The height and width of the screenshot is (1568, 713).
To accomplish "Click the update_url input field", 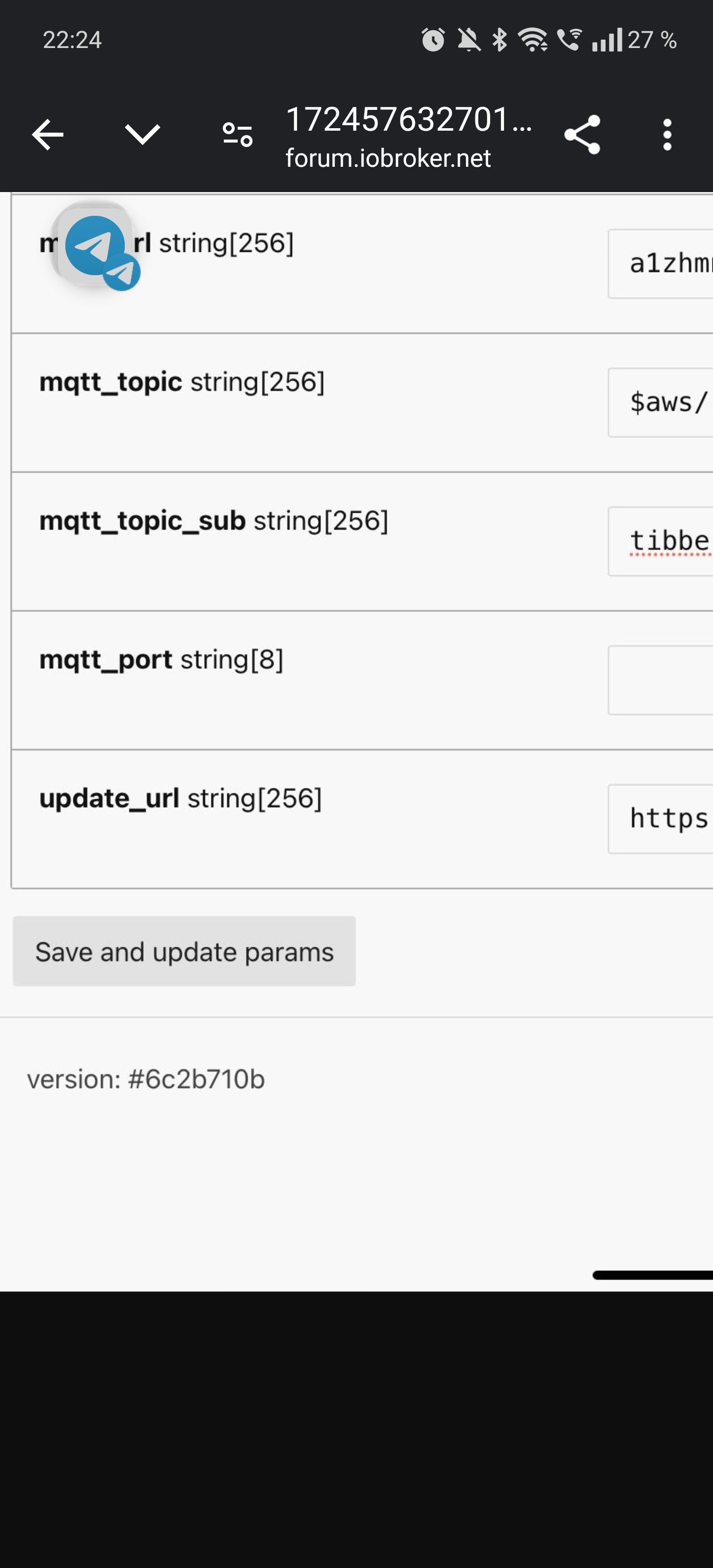I will point(661,819).
